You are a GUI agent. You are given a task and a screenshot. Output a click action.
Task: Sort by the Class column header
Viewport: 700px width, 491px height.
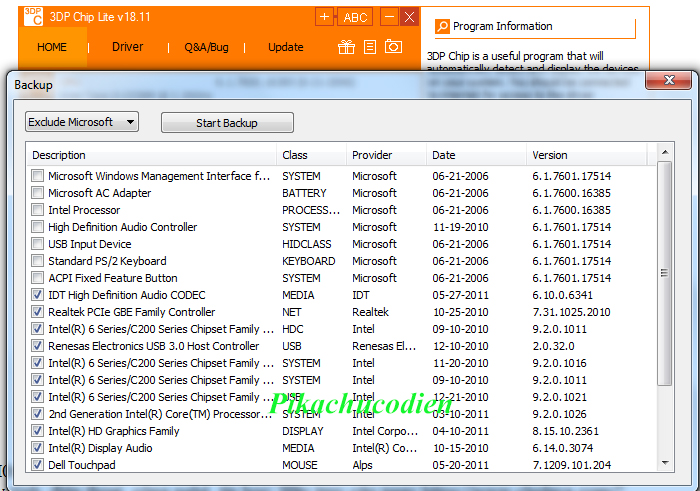click(x=312, y=155)
